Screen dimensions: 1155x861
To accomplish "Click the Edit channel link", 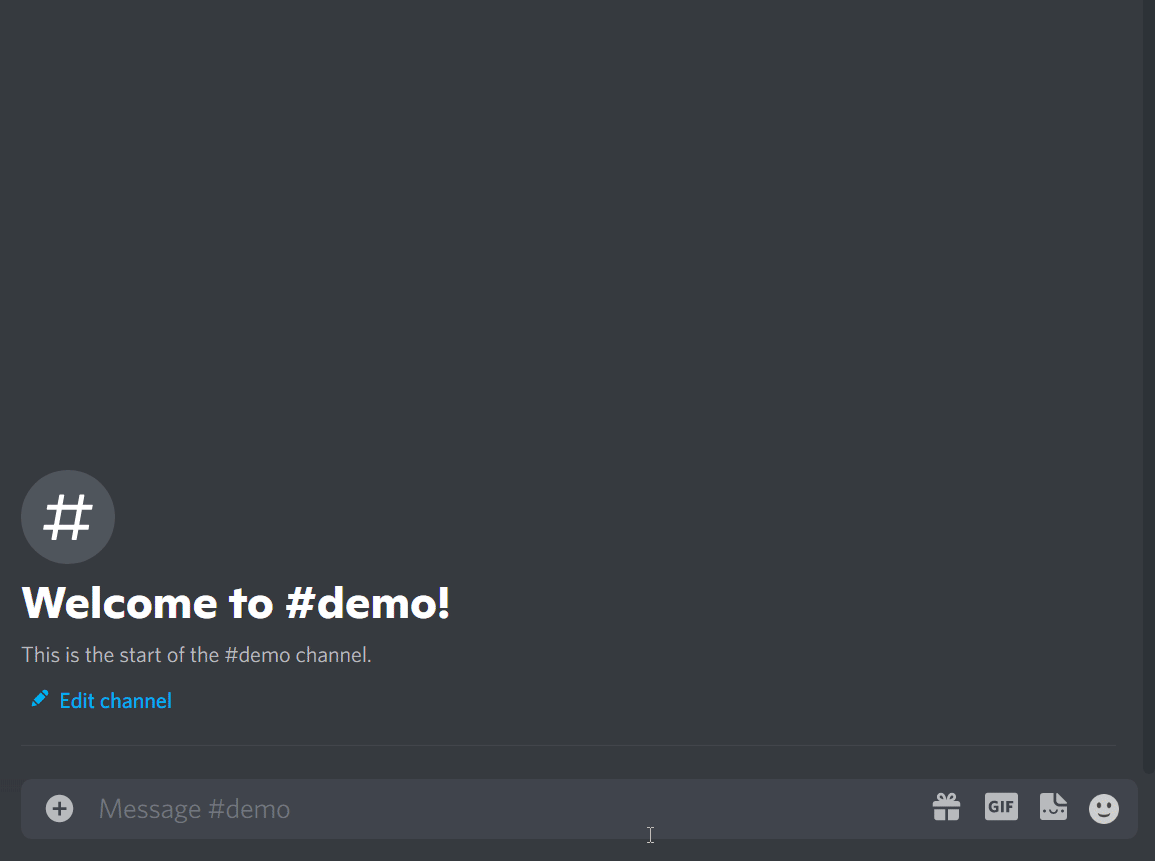I will coord(116,700).
